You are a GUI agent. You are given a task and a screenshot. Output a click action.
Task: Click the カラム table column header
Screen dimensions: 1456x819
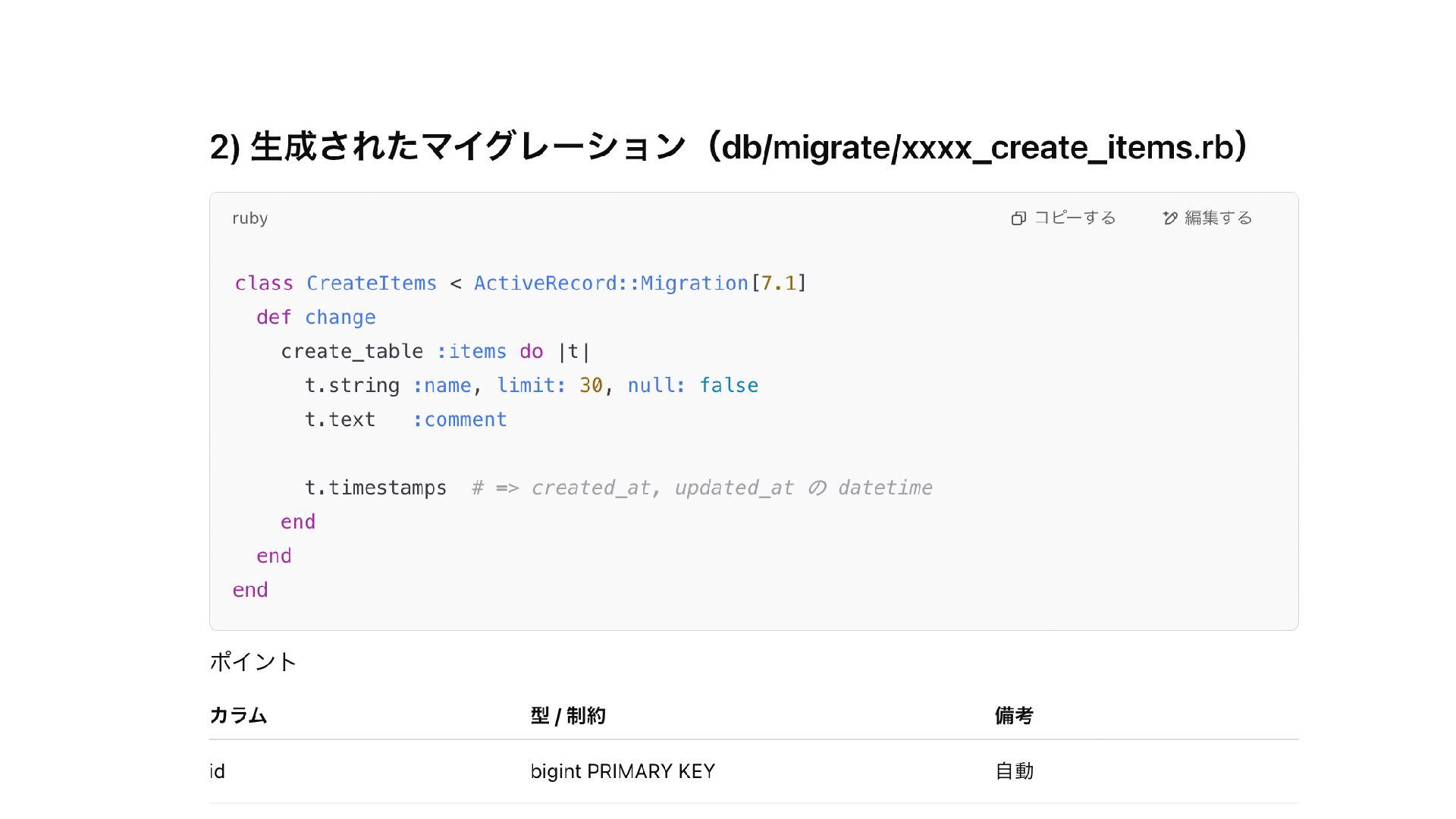tap(238, 716)
